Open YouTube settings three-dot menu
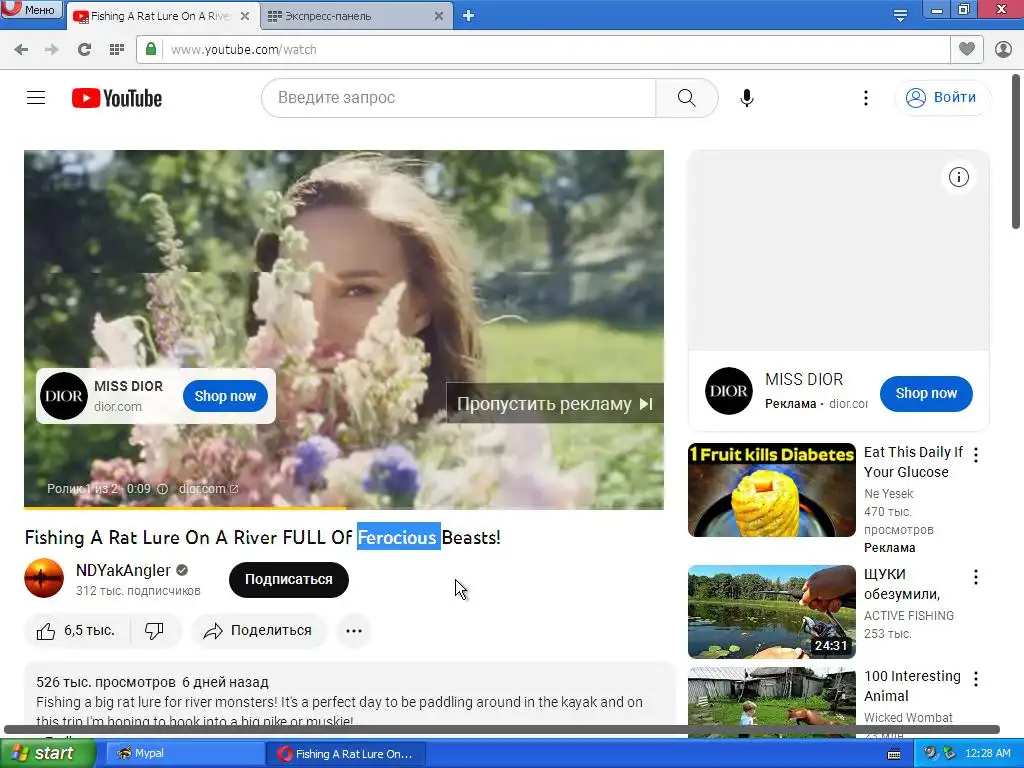The width and height of the screenshot is (1024, 768). coord(866,98)
